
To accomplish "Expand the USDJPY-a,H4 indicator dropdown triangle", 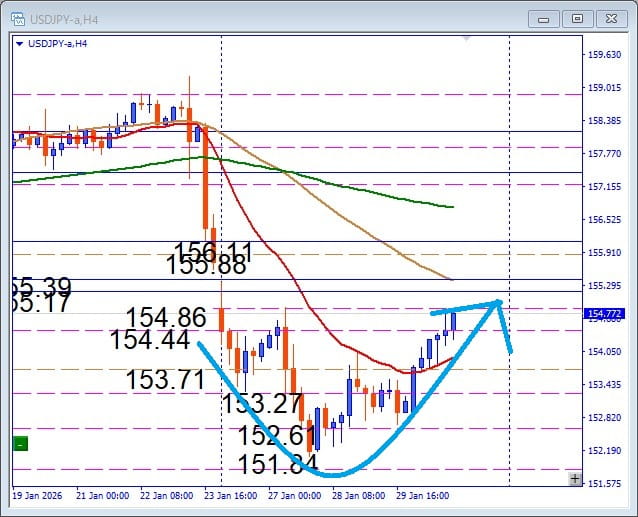I will 19,44.
